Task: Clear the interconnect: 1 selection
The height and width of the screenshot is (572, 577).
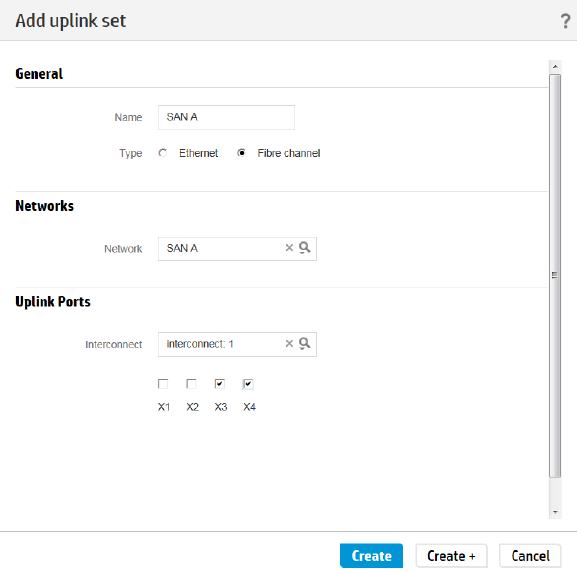Action: [289, 343]
